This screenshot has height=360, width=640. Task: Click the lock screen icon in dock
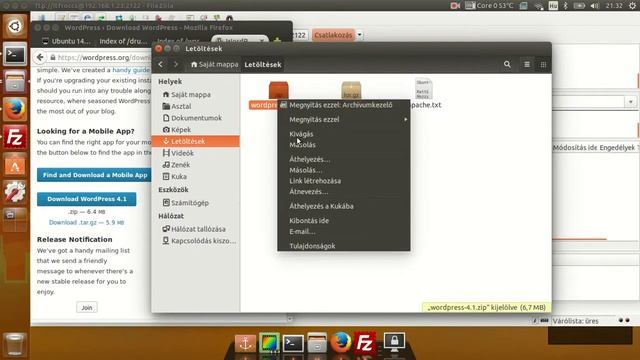point(394,342)
